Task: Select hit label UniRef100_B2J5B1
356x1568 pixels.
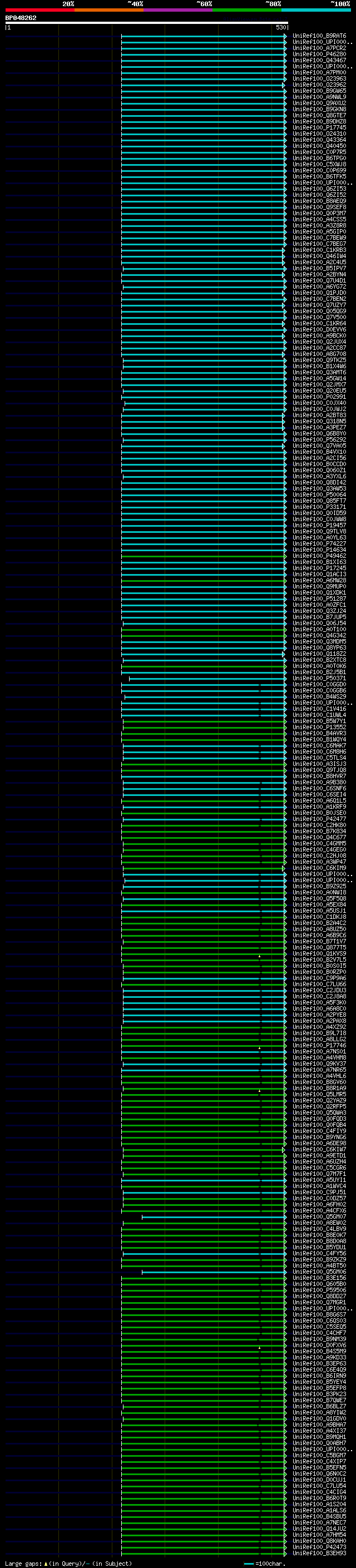Action: 319,672
